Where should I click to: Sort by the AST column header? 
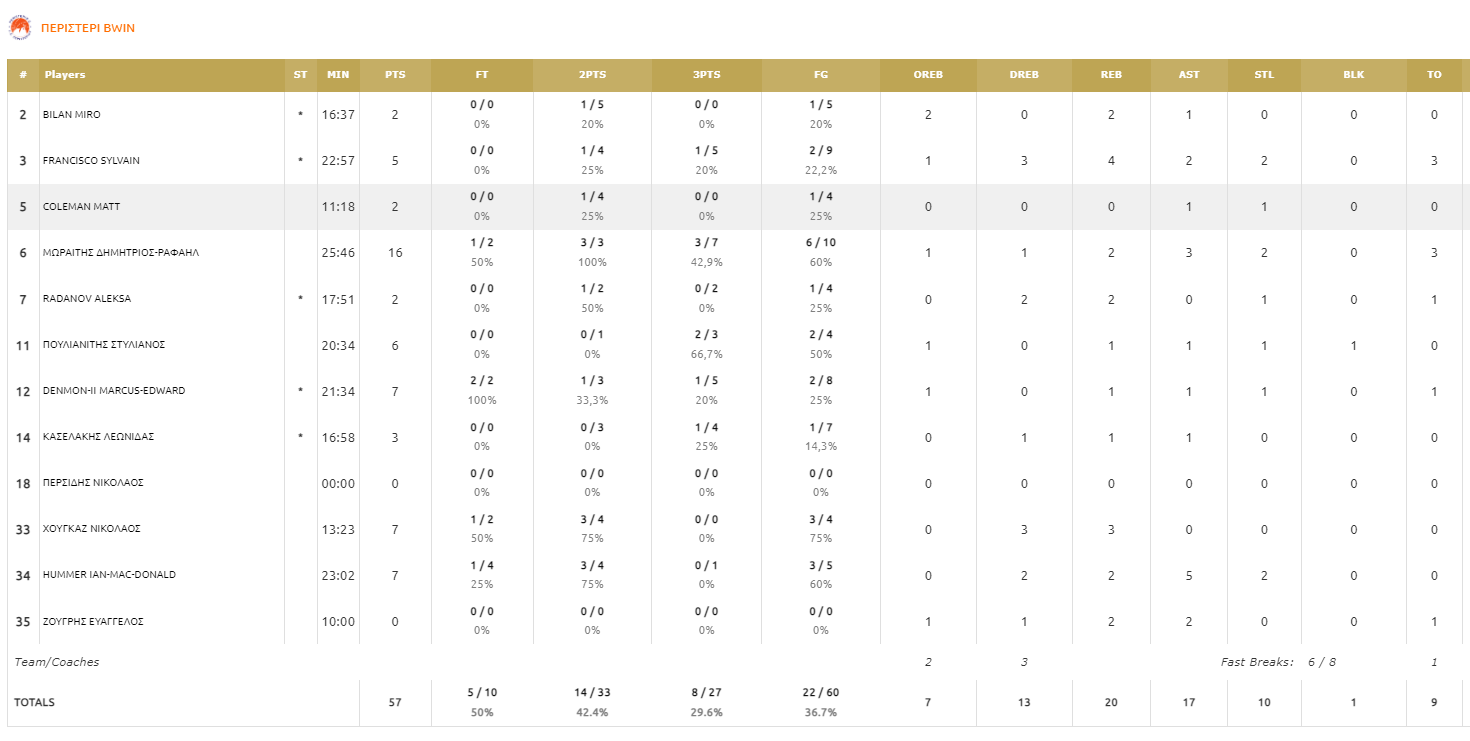tap(1189, 75)
